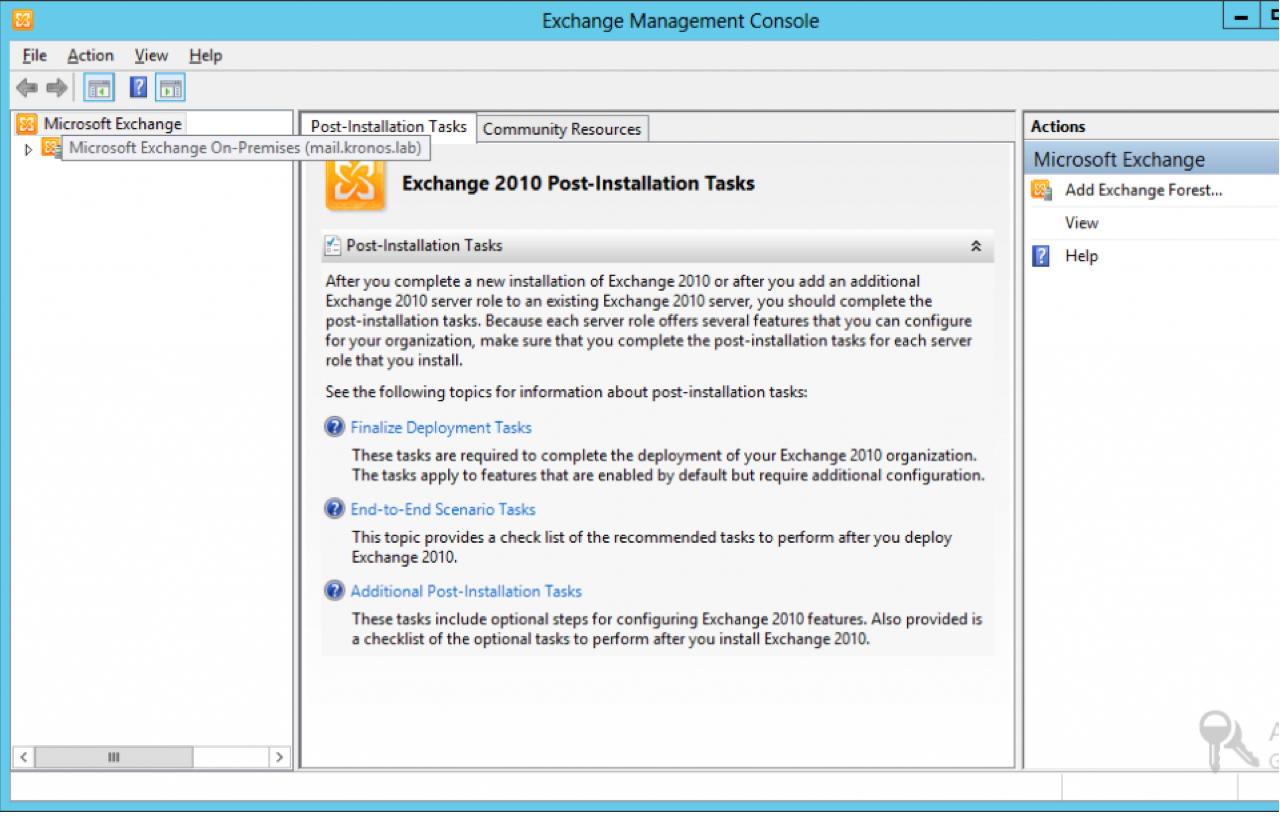Expand the Microsoft Exchange On-Premises node
The width and height of the screenshot is (1280, 817).
[28, 149]
